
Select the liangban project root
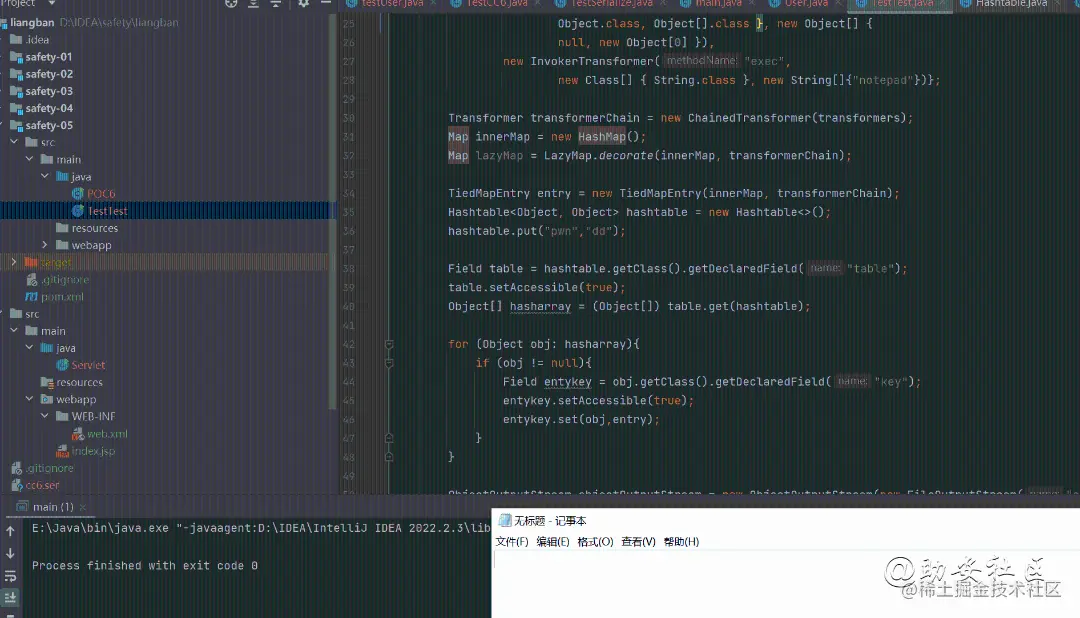click(x=32, y=22)
